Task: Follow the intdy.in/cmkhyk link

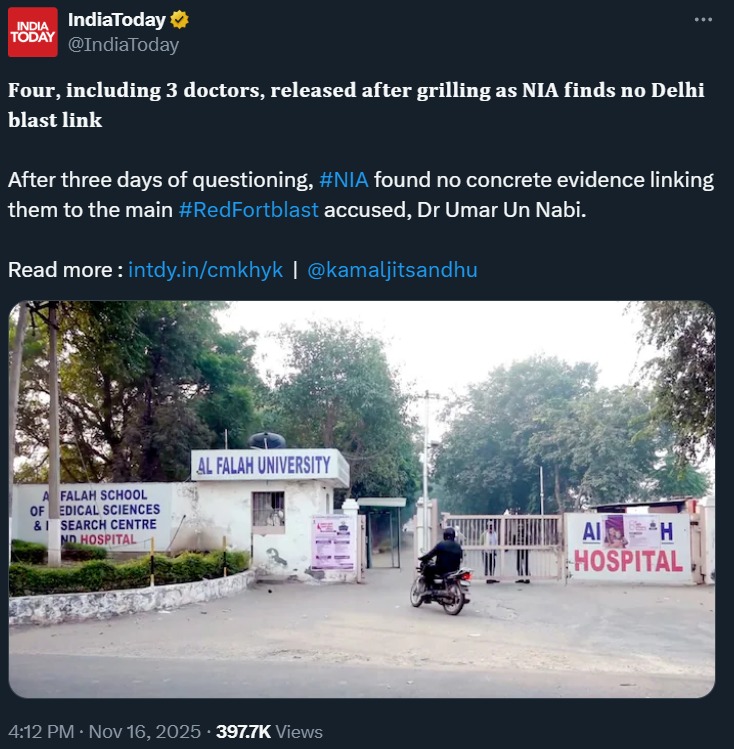Action: 205,270
